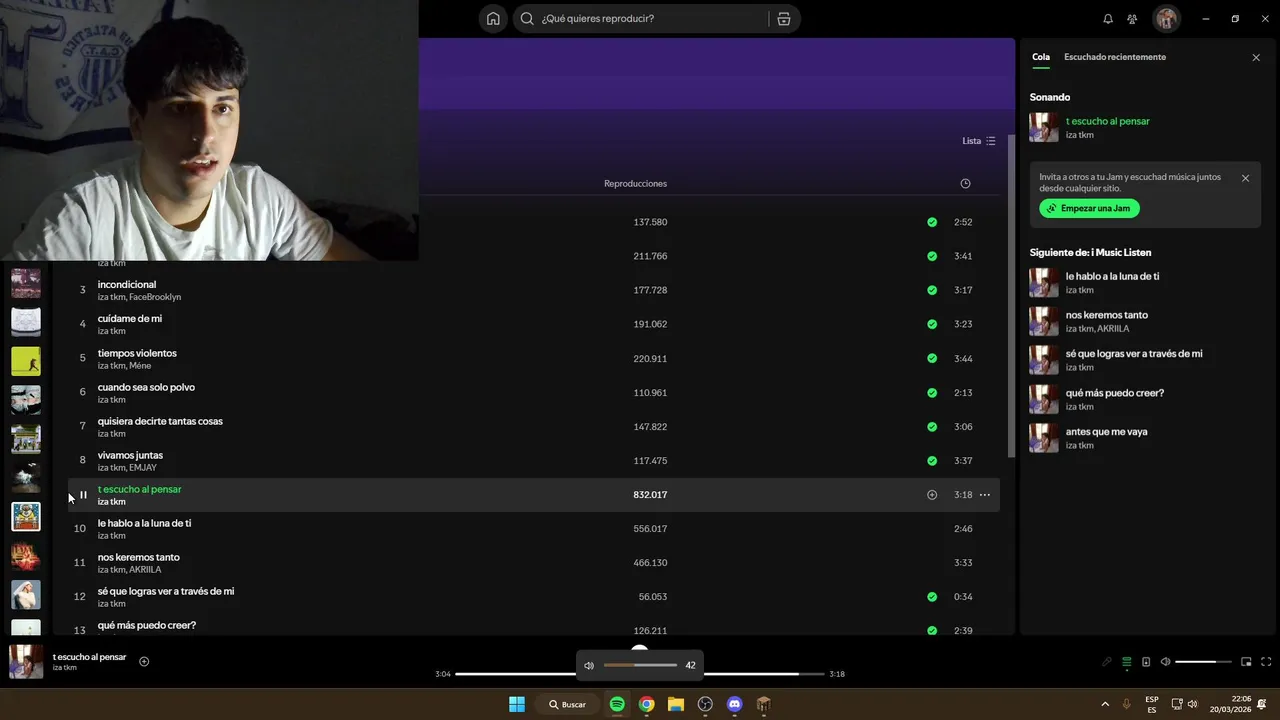Toggle saved check for cuídame de mi
The image size is (1280, 720).
pos(932,324)
